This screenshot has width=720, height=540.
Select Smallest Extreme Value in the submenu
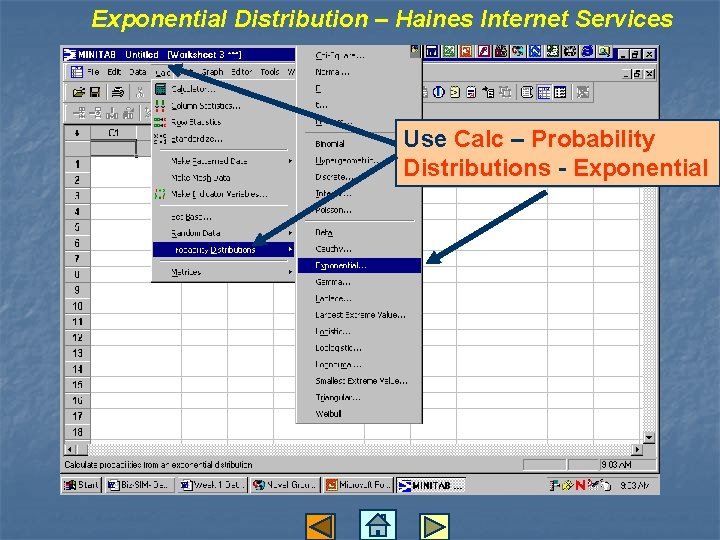tap(359, 381)
